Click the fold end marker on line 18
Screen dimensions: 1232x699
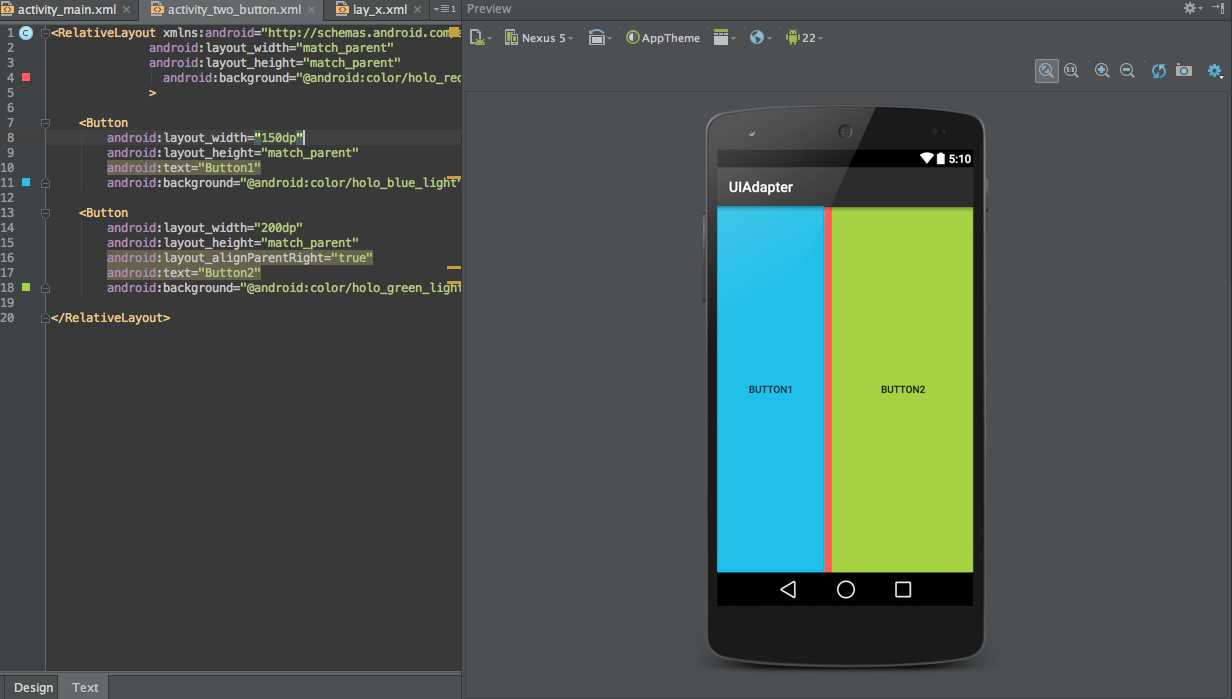pos(45,288)
